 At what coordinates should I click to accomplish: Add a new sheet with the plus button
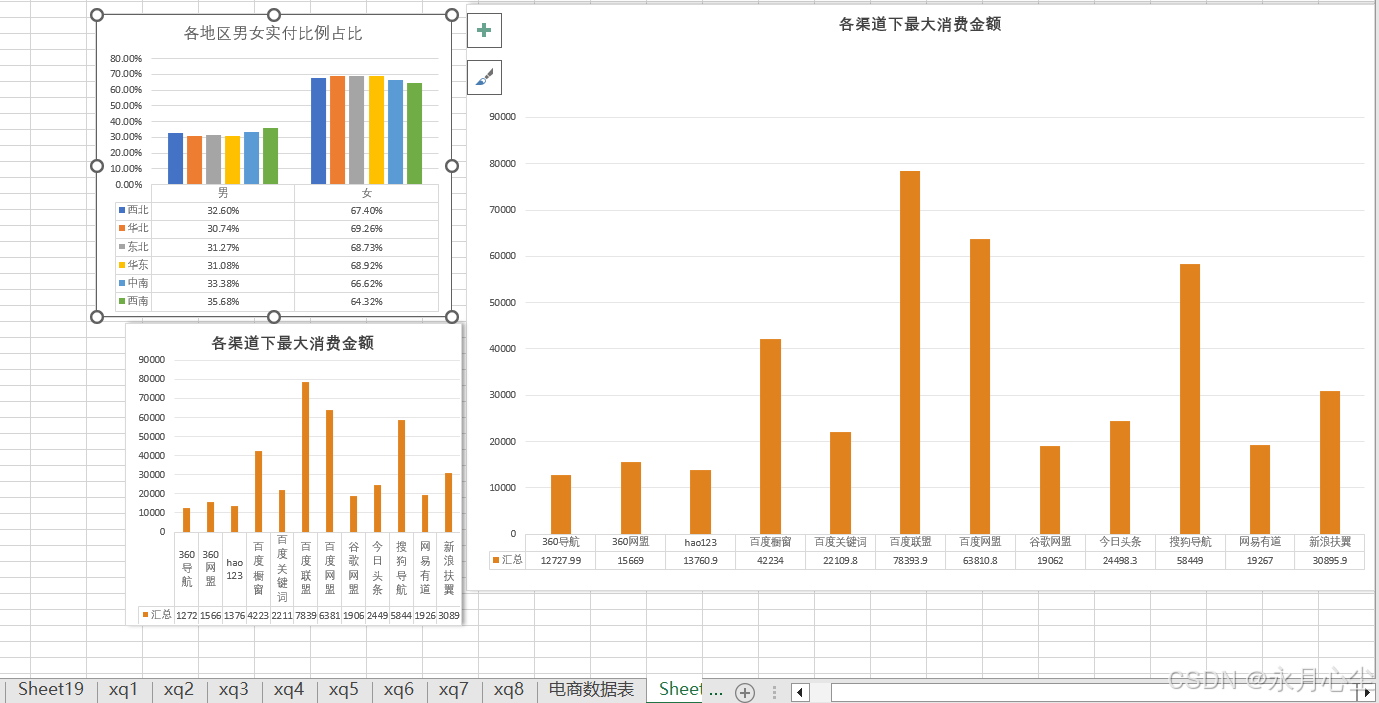[745, 692]
